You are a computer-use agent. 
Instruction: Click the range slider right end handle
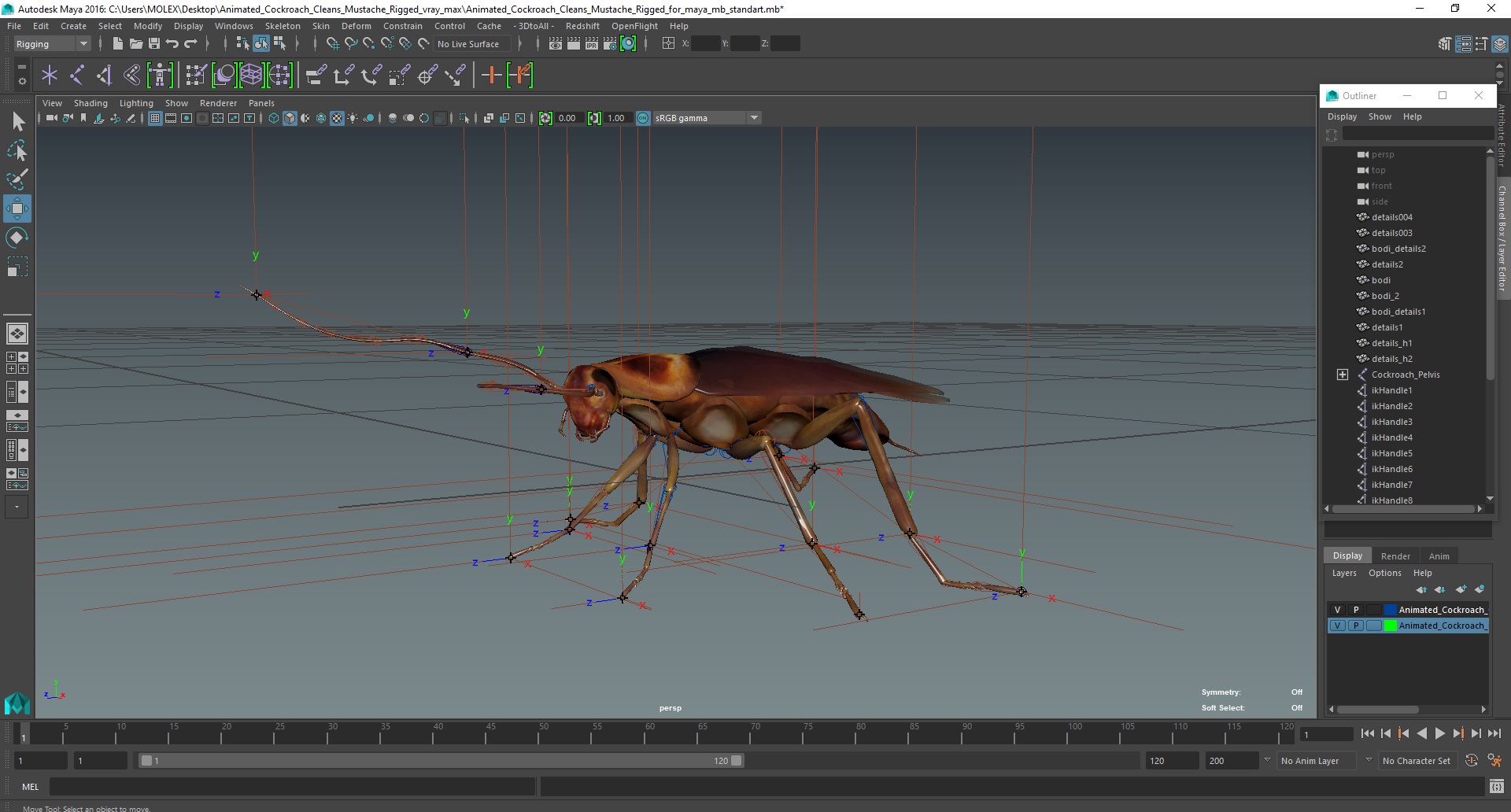(x=736, y=761)
